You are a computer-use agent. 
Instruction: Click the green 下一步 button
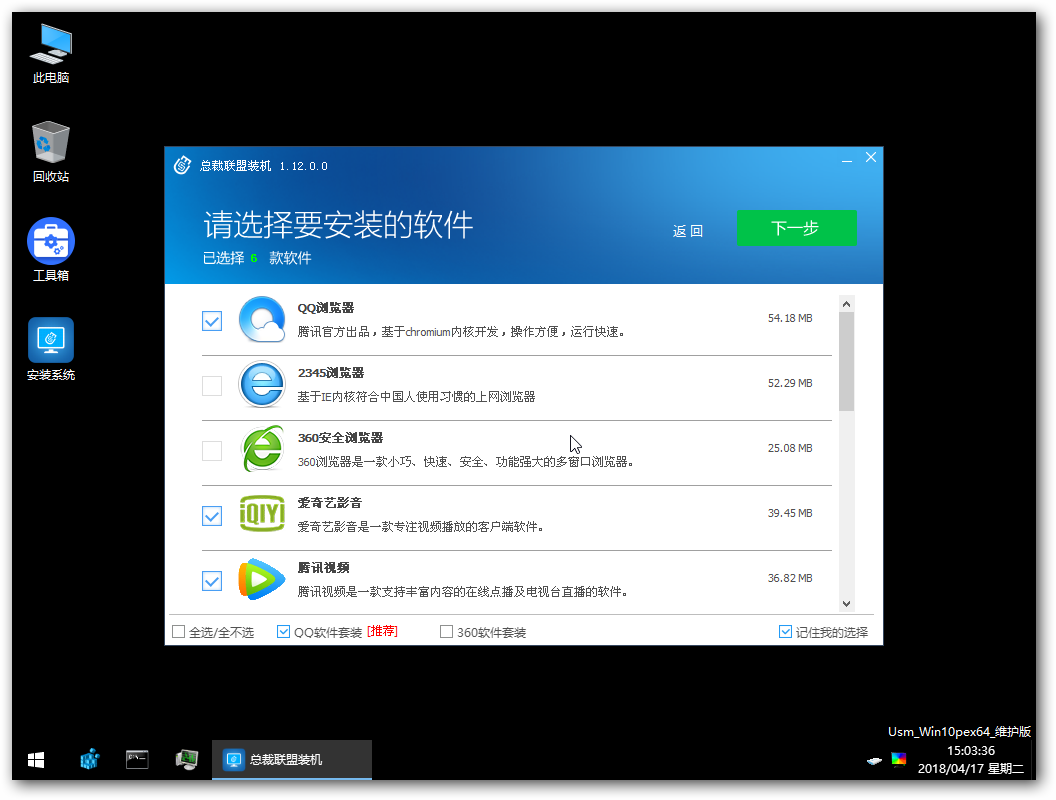point(797,228)
